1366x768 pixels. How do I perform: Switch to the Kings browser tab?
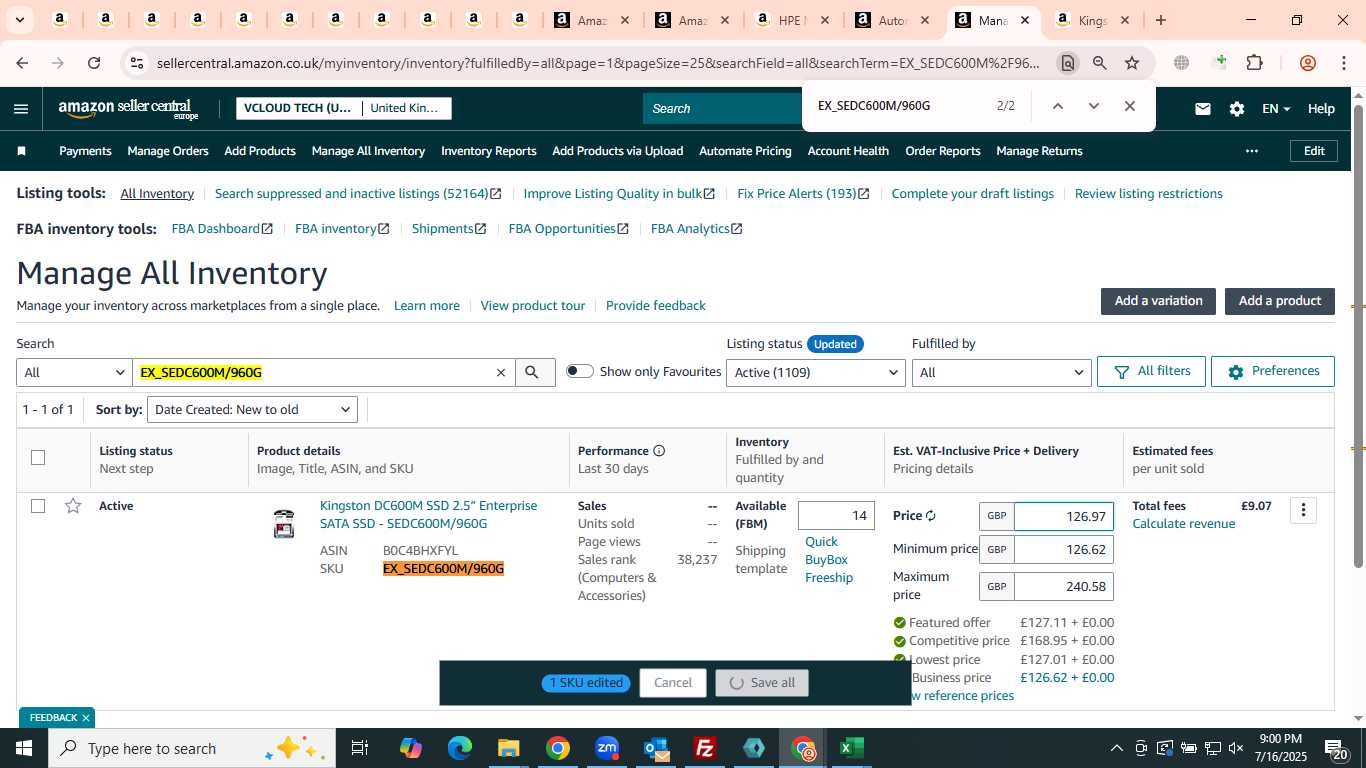pos(1092,20)
